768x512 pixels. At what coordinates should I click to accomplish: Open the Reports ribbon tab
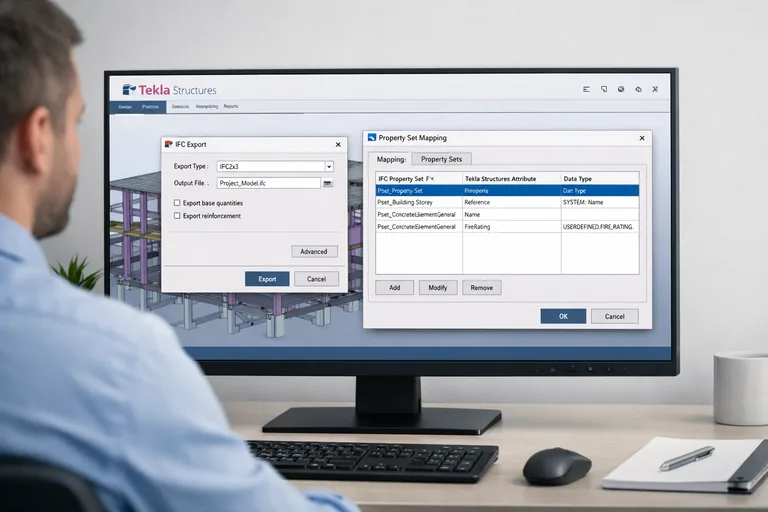(231, 106)
